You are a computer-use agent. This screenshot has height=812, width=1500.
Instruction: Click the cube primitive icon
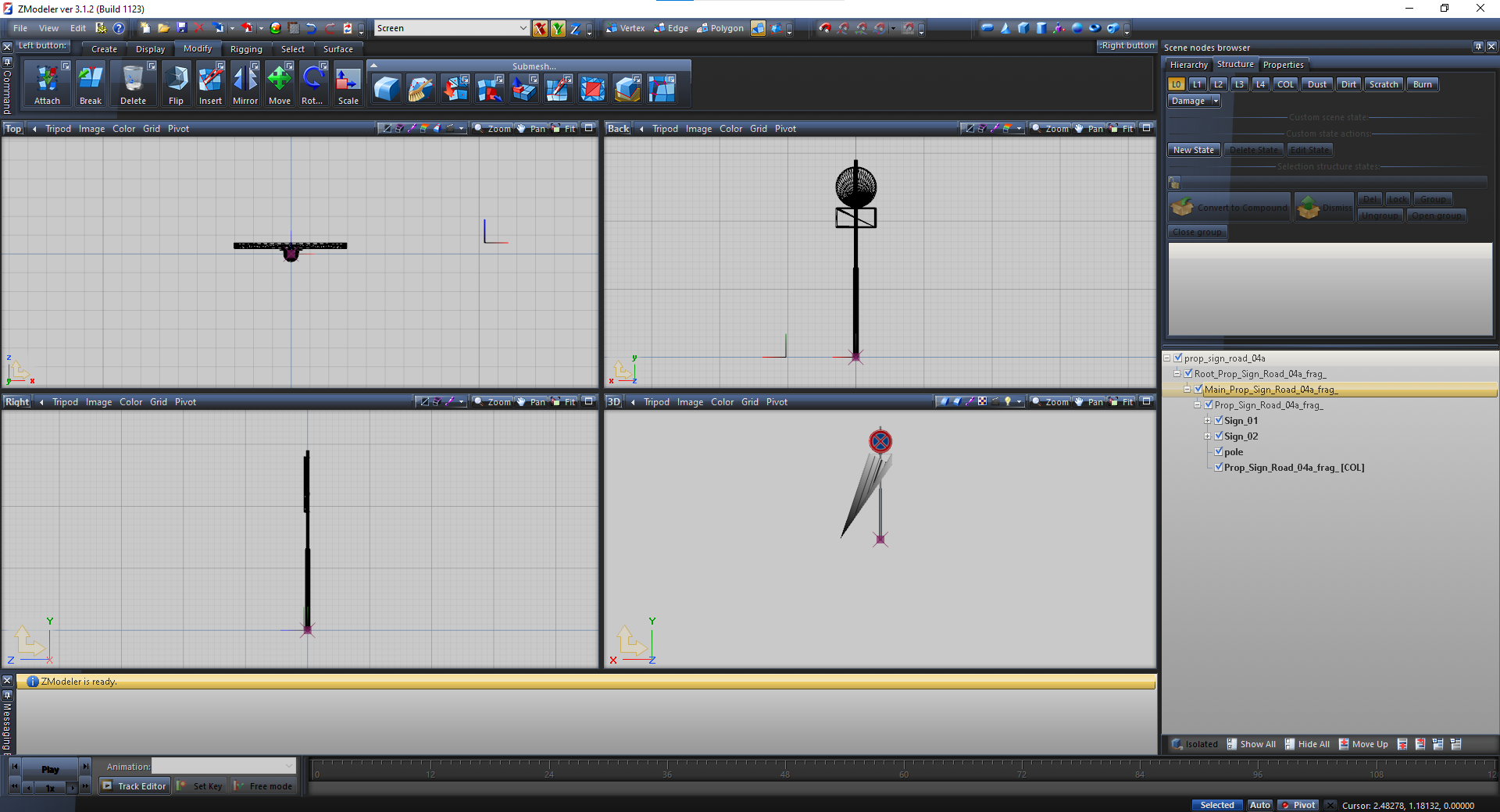point(1023,28)
